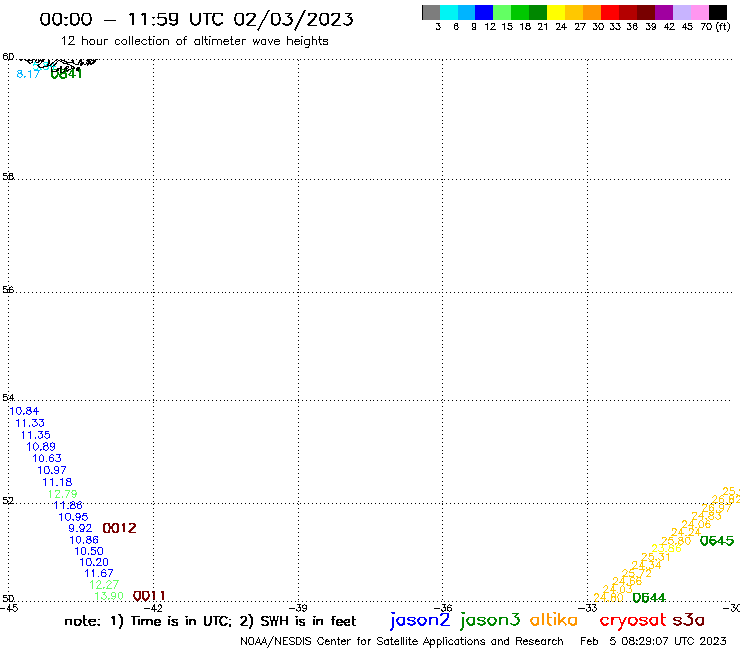This screenshot has width=740, height=650.
Task: Click the longitude axis label '-39'
Action: (298, 608)
